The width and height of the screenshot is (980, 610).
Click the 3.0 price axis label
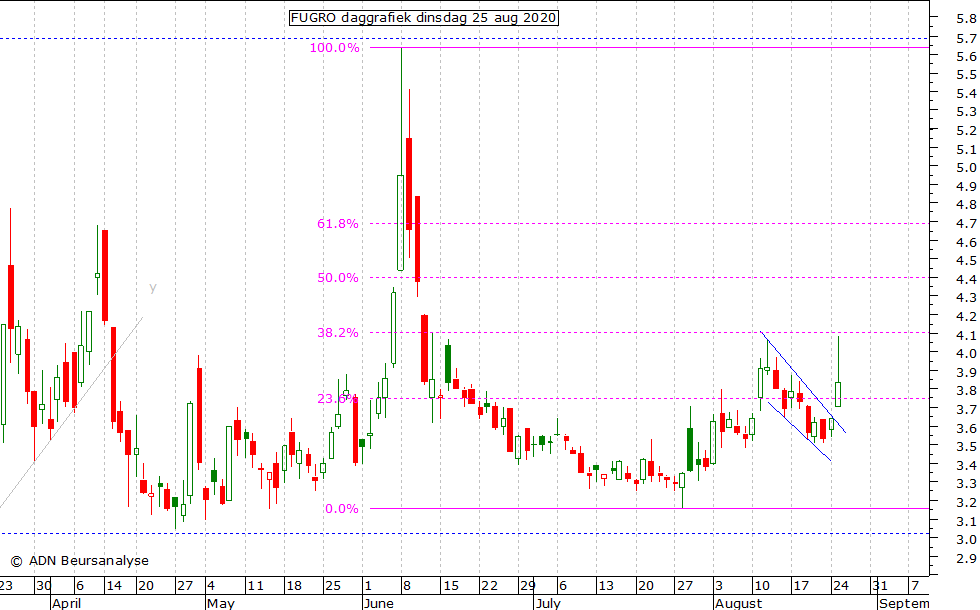[966, 539]
